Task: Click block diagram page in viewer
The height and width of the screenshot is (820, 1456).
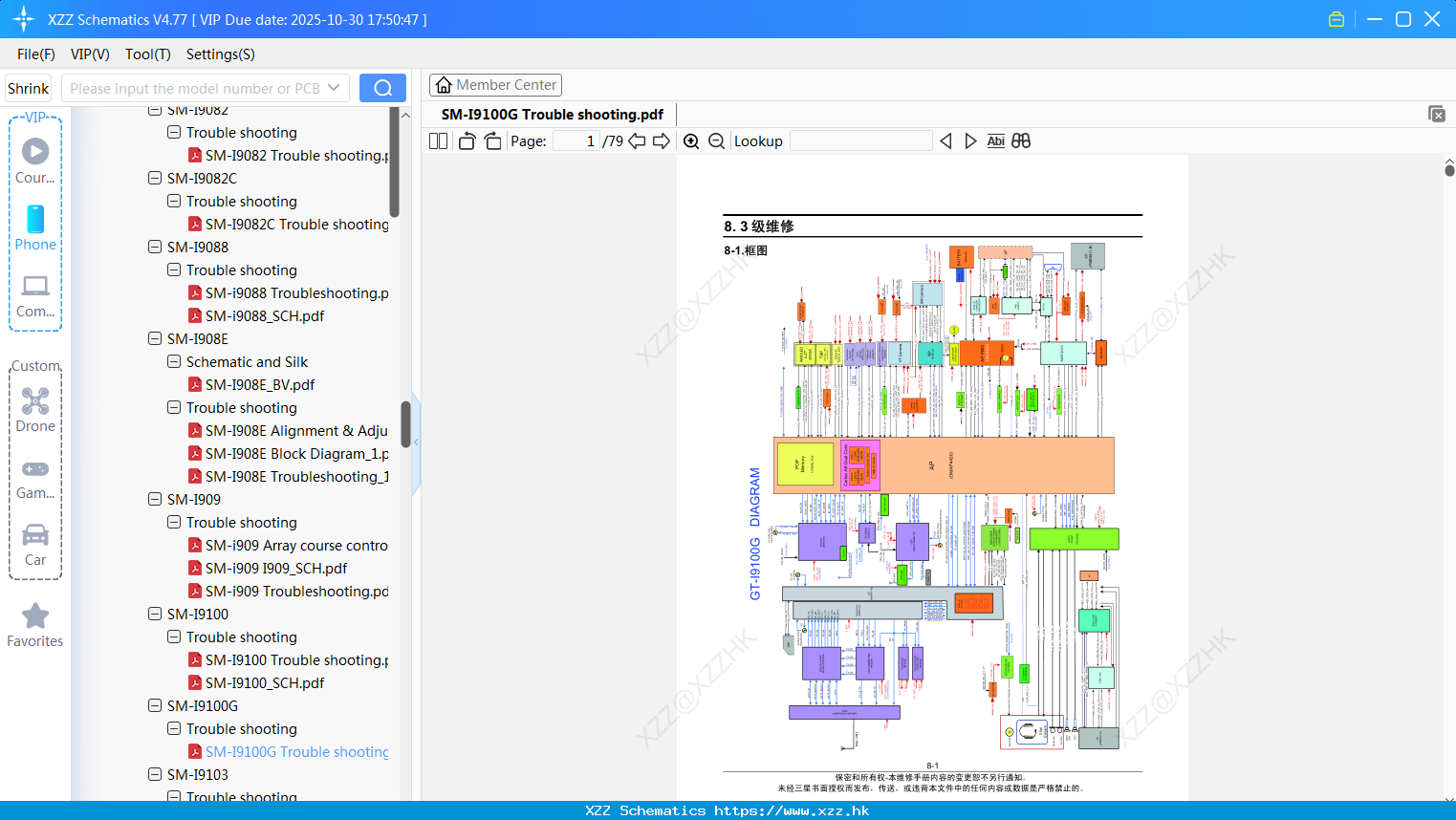Action: click(932, 478)
